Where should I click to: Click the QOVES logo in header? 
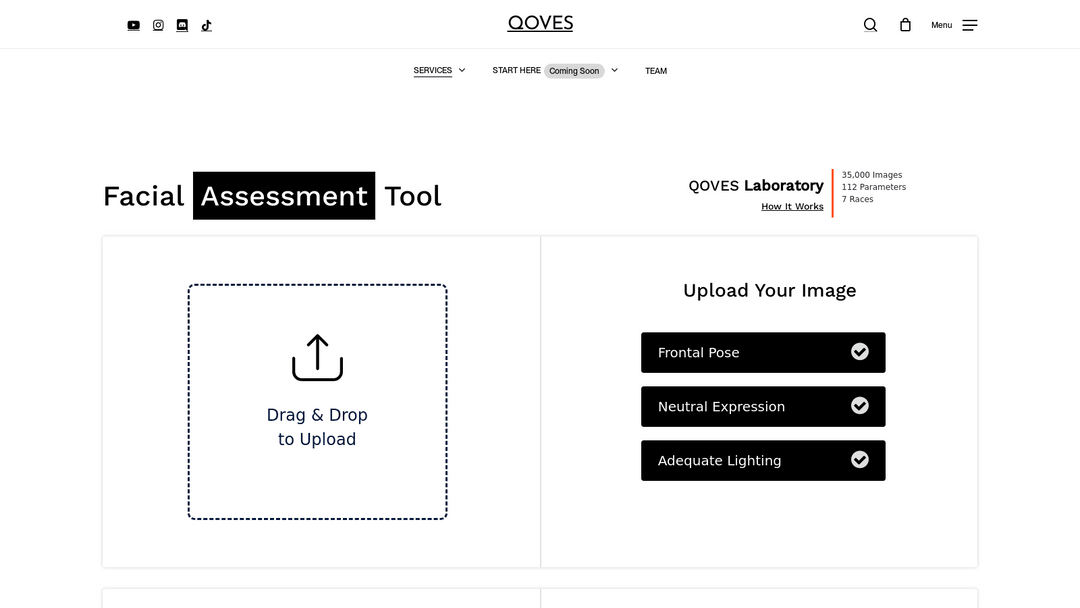point(540,23)
